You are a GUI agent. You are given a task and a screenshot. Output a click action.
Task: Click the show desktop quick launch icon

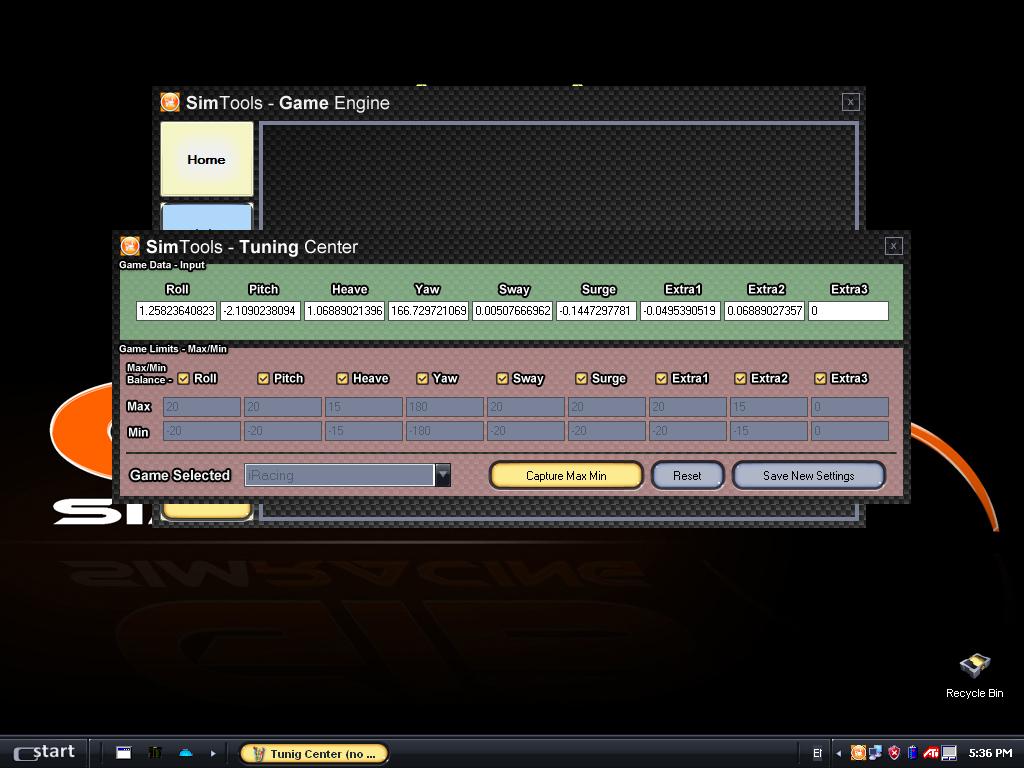(124, 753)
